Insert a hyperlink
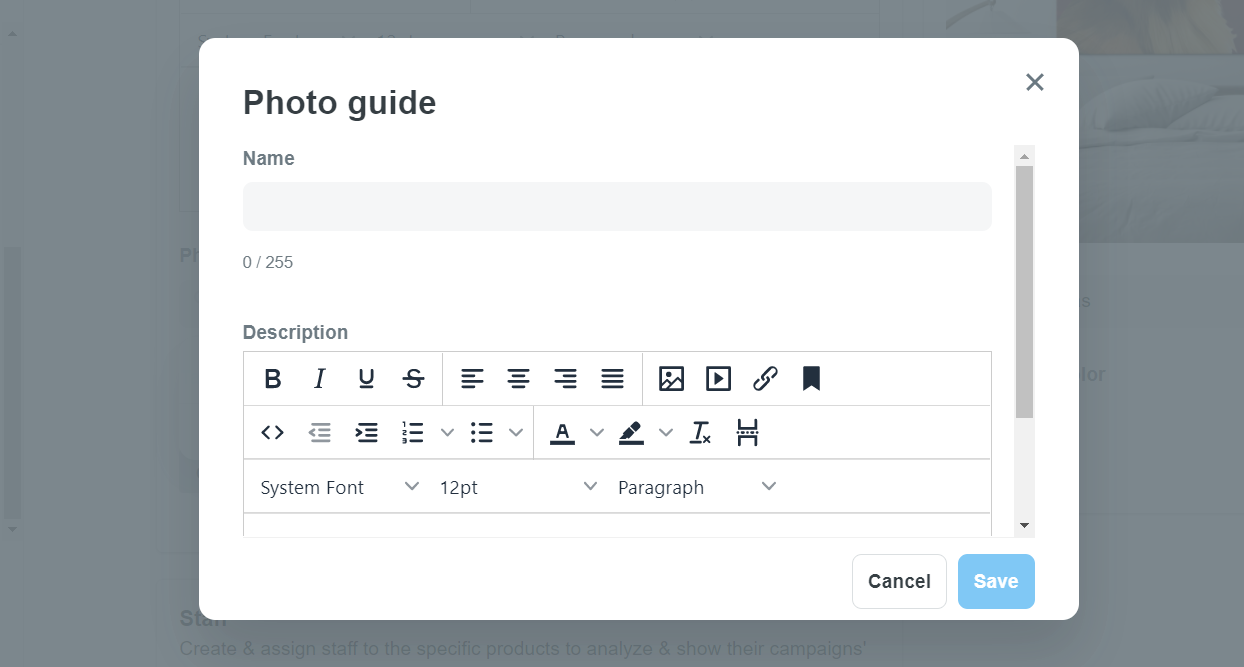Viewport: 1244px width, 667px height. pos(765,379)
